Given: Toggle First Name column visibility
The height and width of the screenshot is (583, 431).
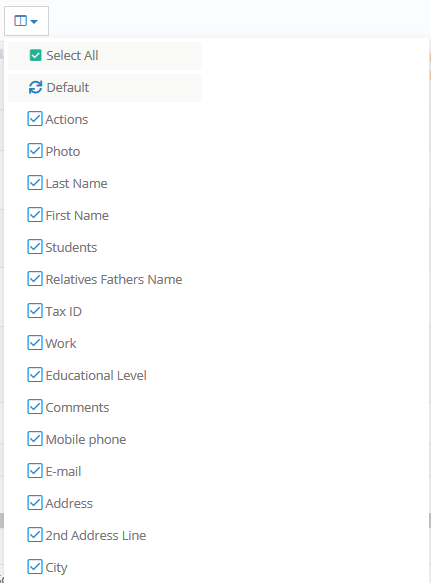Looking at the screenshot, I should [x=35, y=215].
